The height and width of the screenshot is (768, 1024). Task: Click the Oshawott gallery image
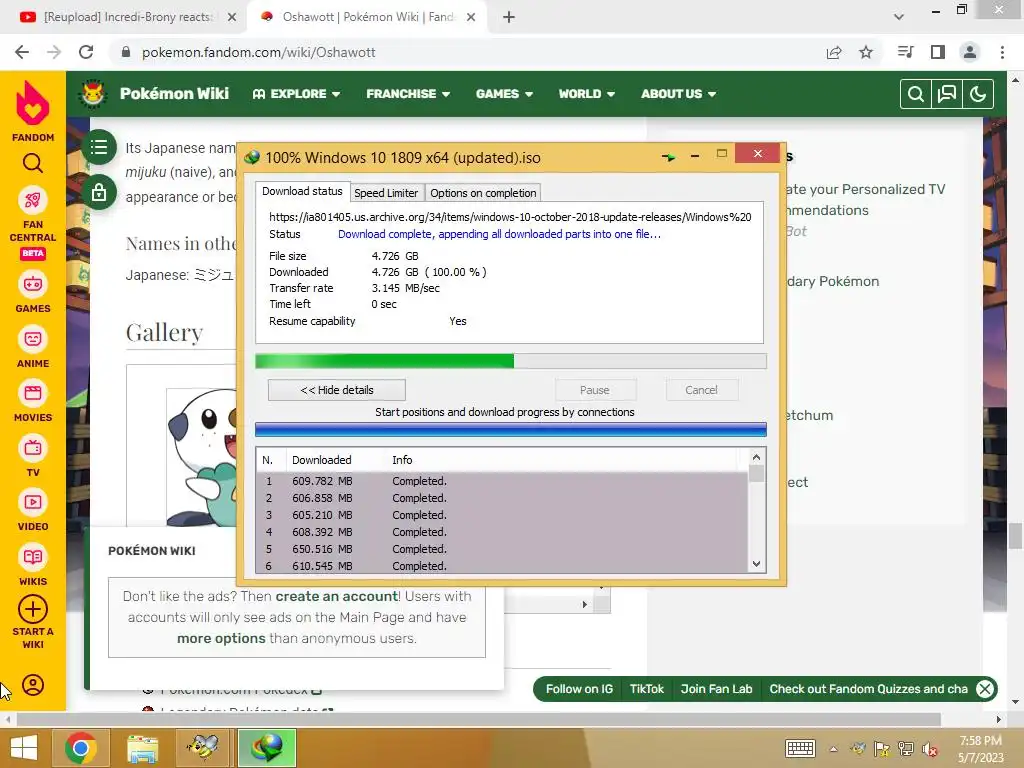coord(202,457)
